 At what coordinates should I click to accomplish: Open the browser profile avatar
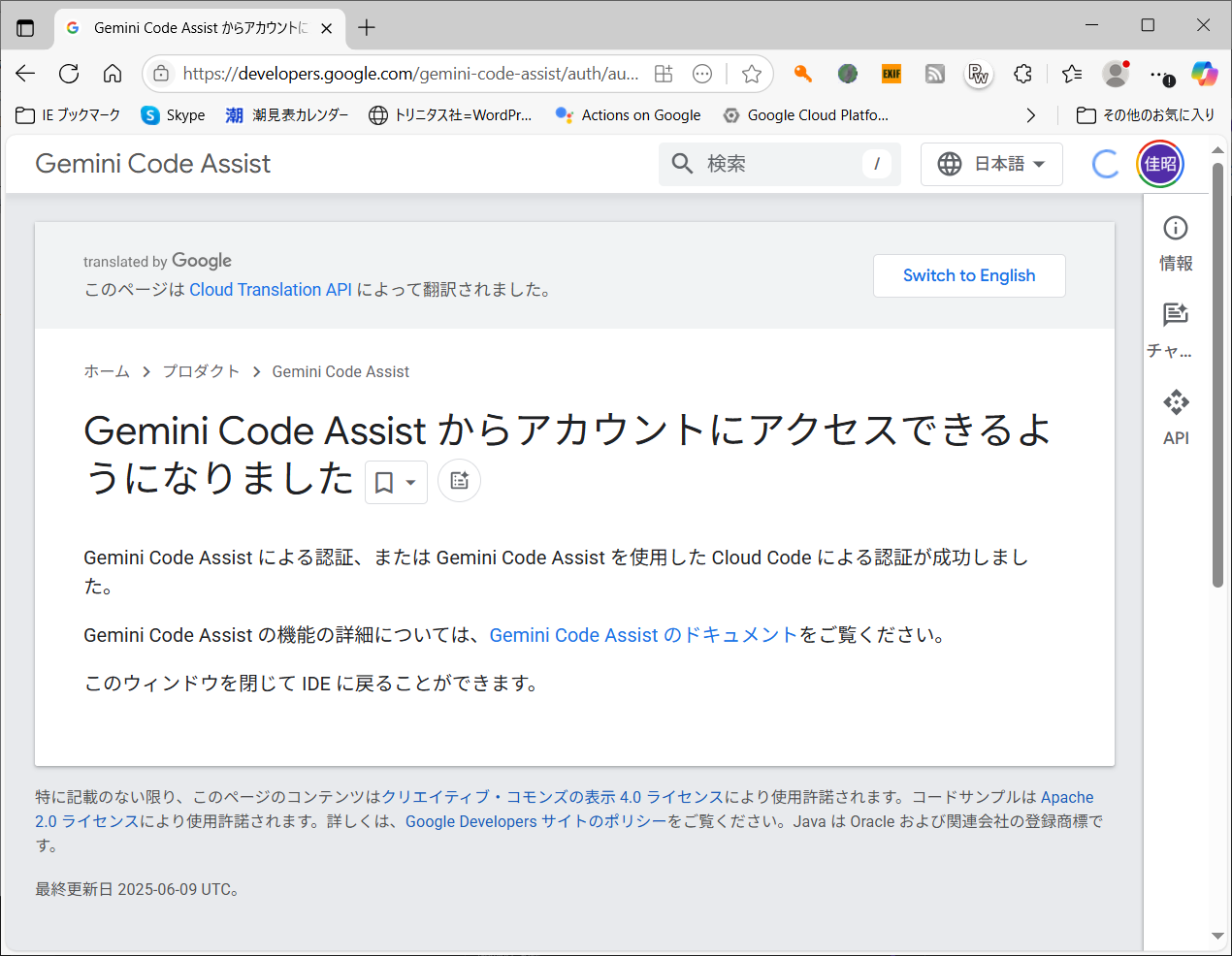click(x=1116, y=74)
